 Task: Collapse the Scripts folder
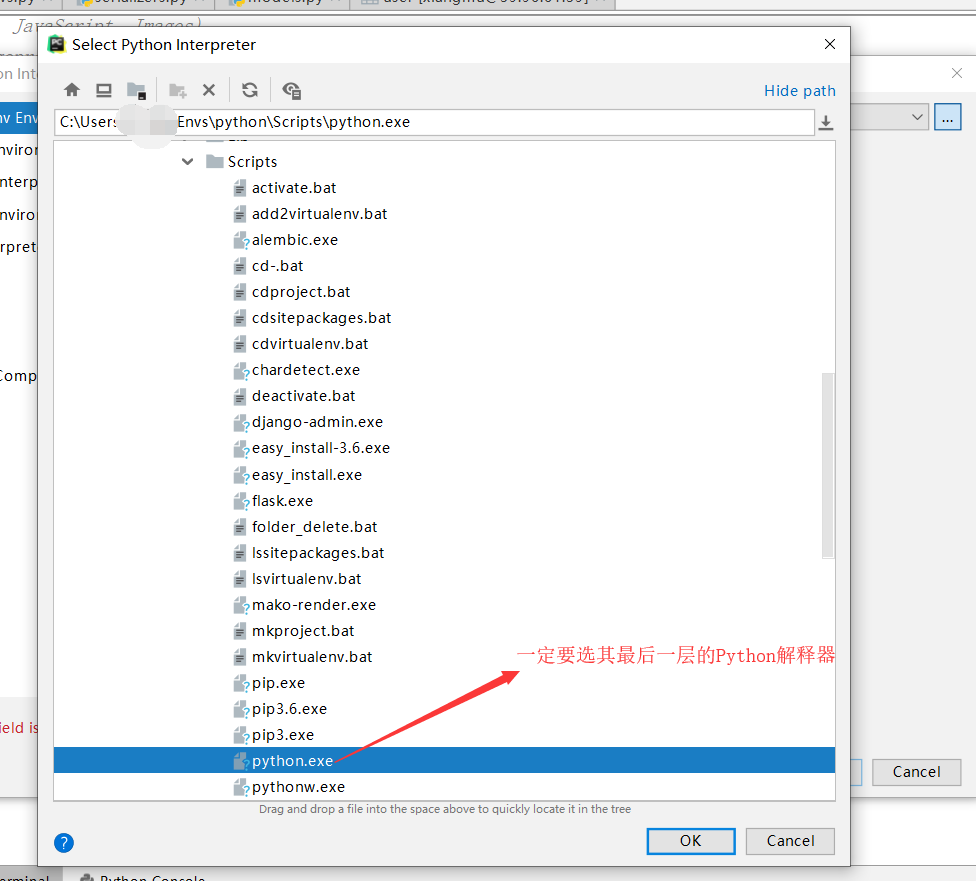pyautogui.click(x=187, y=161)
